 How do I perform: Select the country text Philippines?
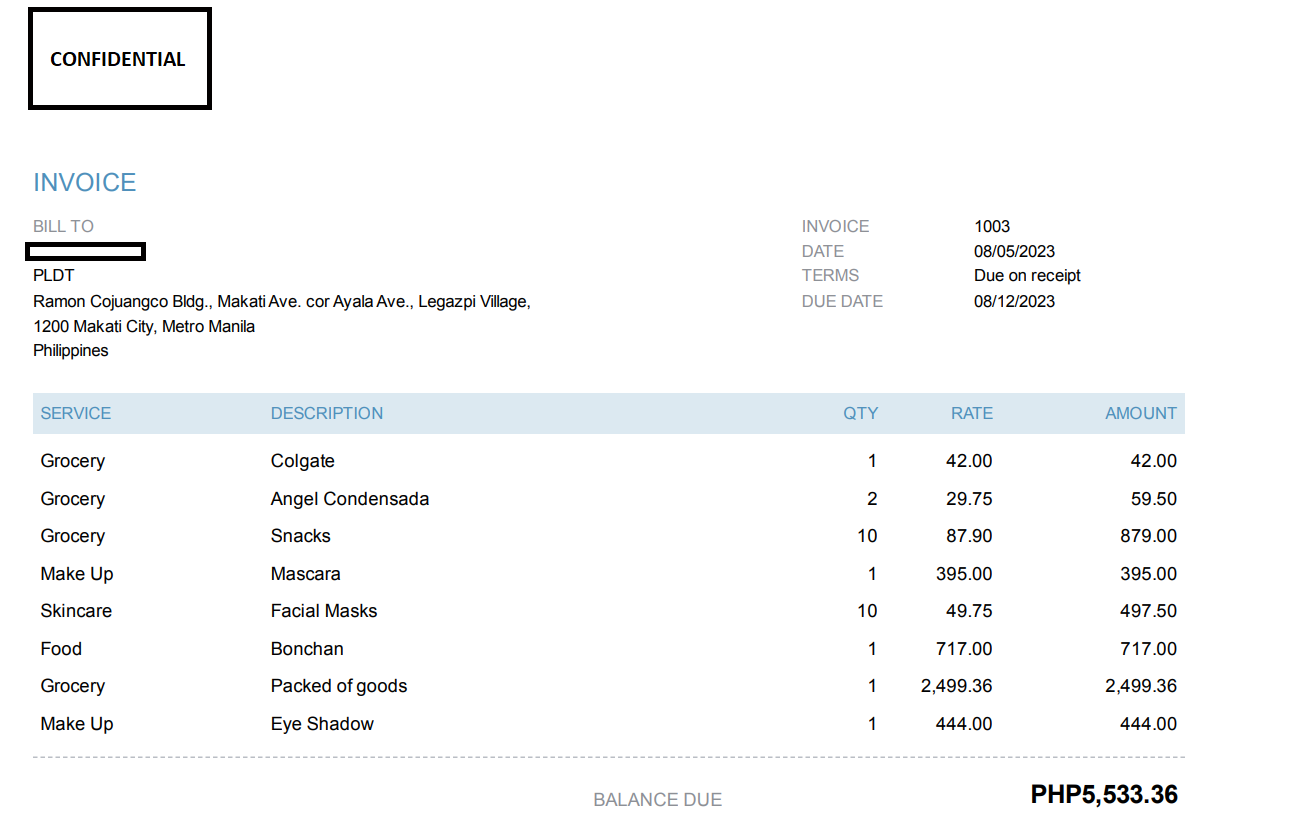click(71, 351)
